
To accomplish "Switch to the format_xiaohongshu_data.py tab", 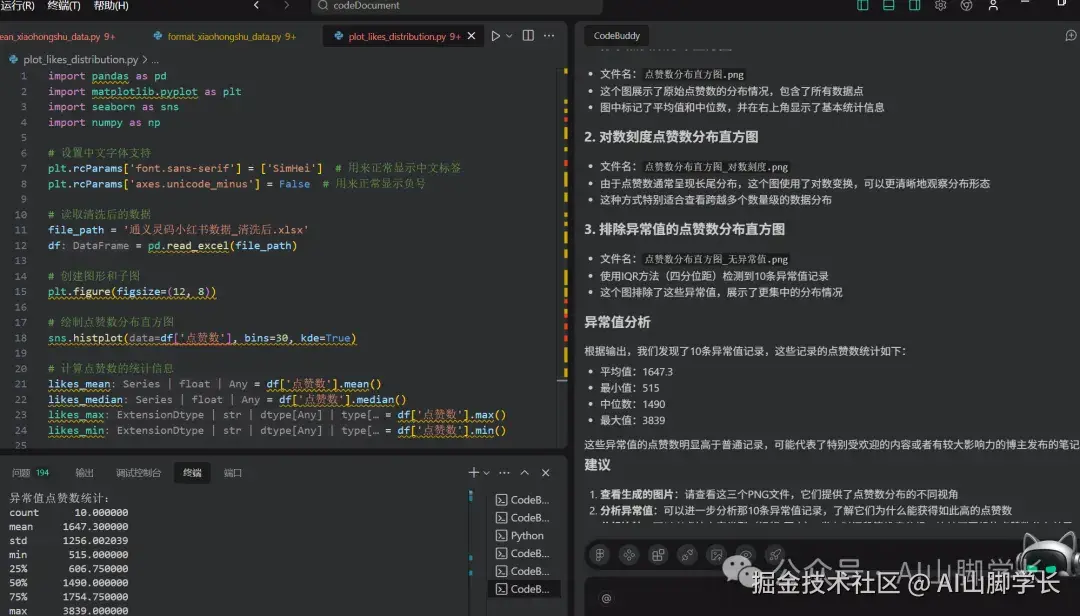I will (222, 35).
